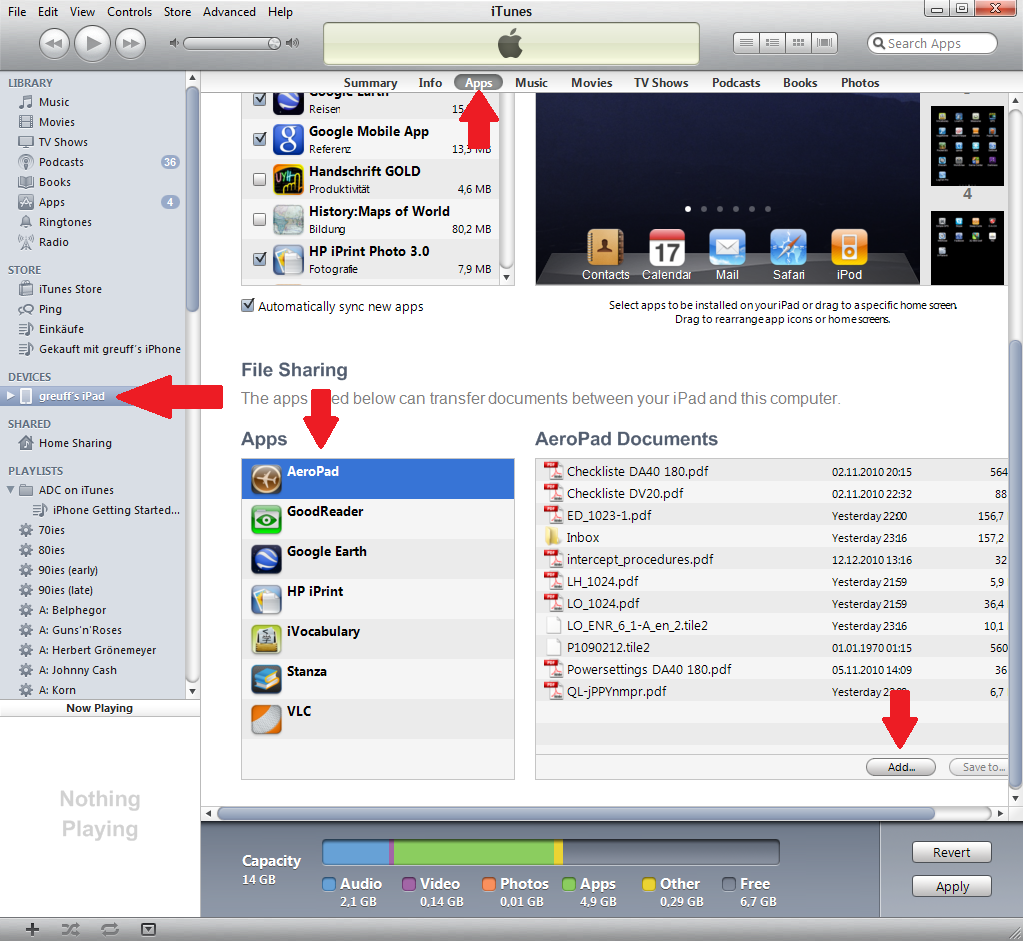1023x941 pixels.
Task: Toggle shuffle at the bottom bar
Action: point(70,929)
